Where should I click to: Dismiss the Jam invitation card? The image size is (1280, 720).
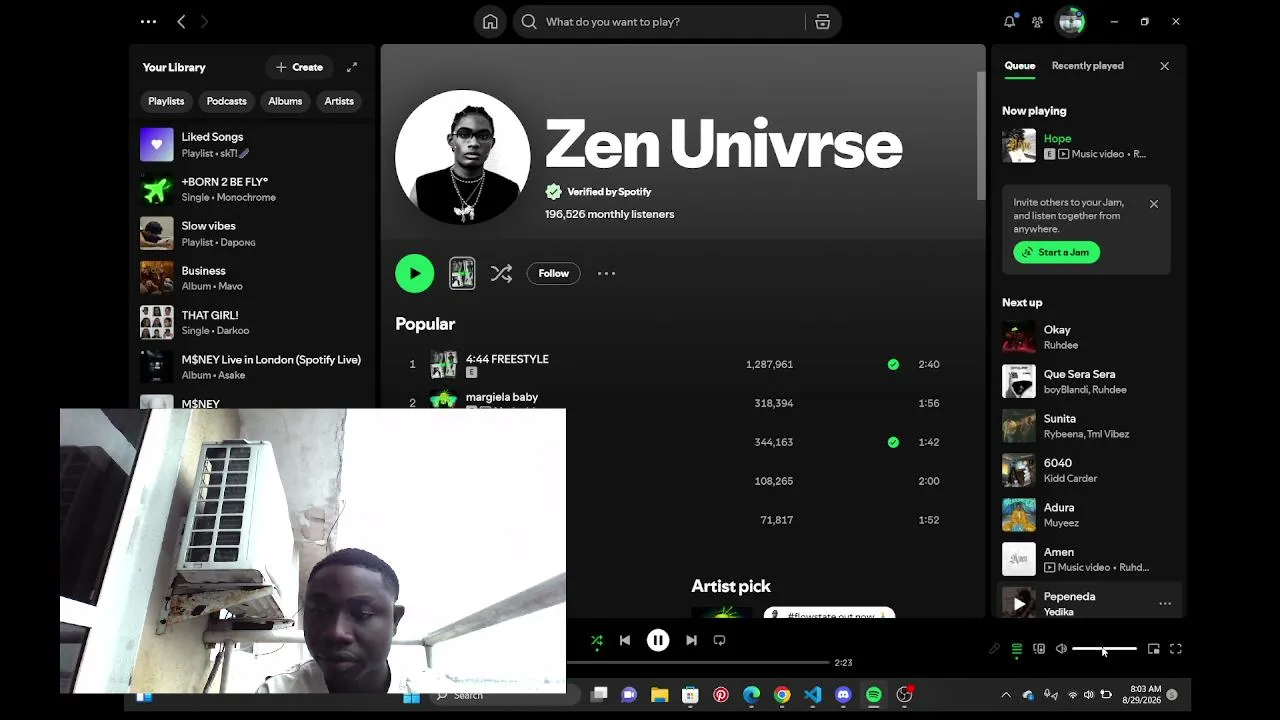tap(1154, 204)
